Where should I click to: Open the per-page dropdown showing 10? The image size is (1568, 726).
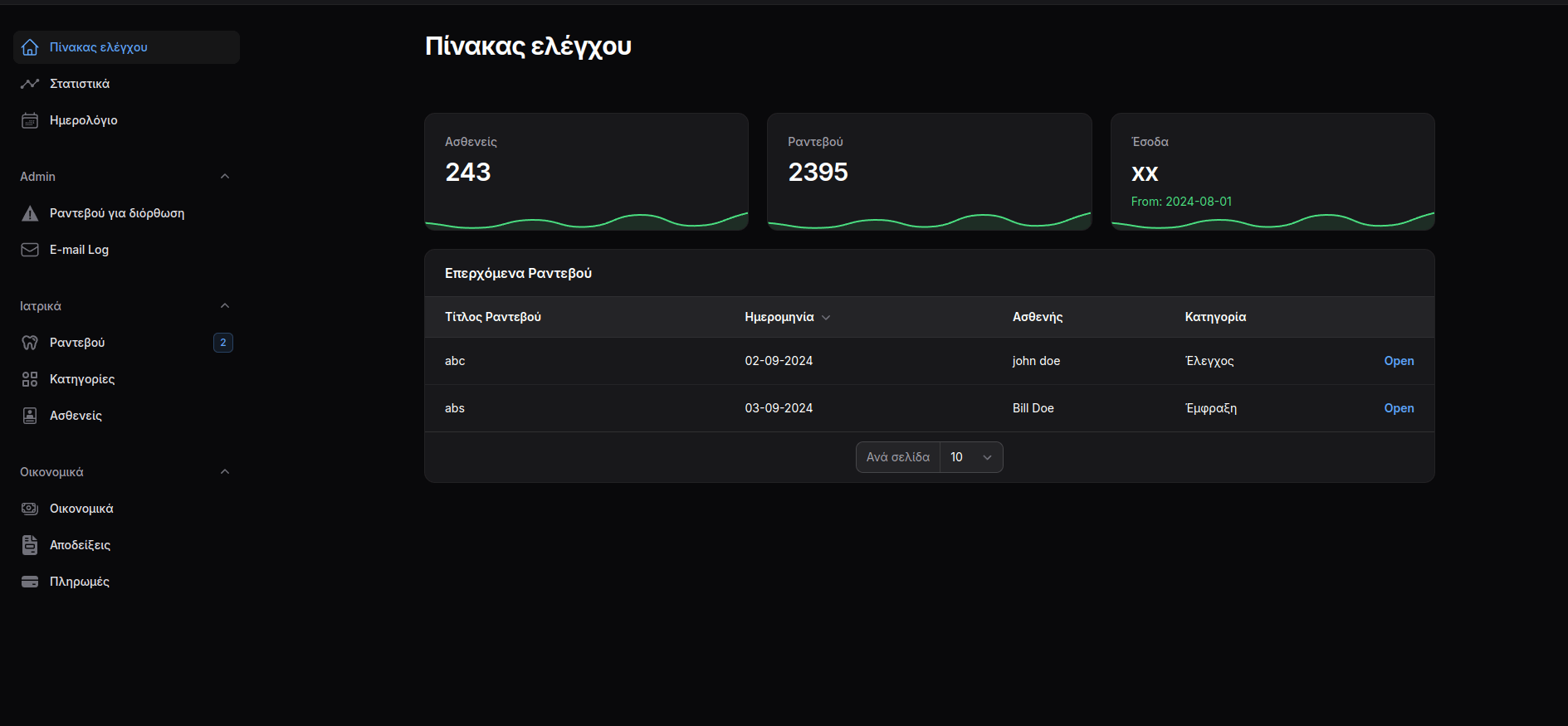(970, 457)
